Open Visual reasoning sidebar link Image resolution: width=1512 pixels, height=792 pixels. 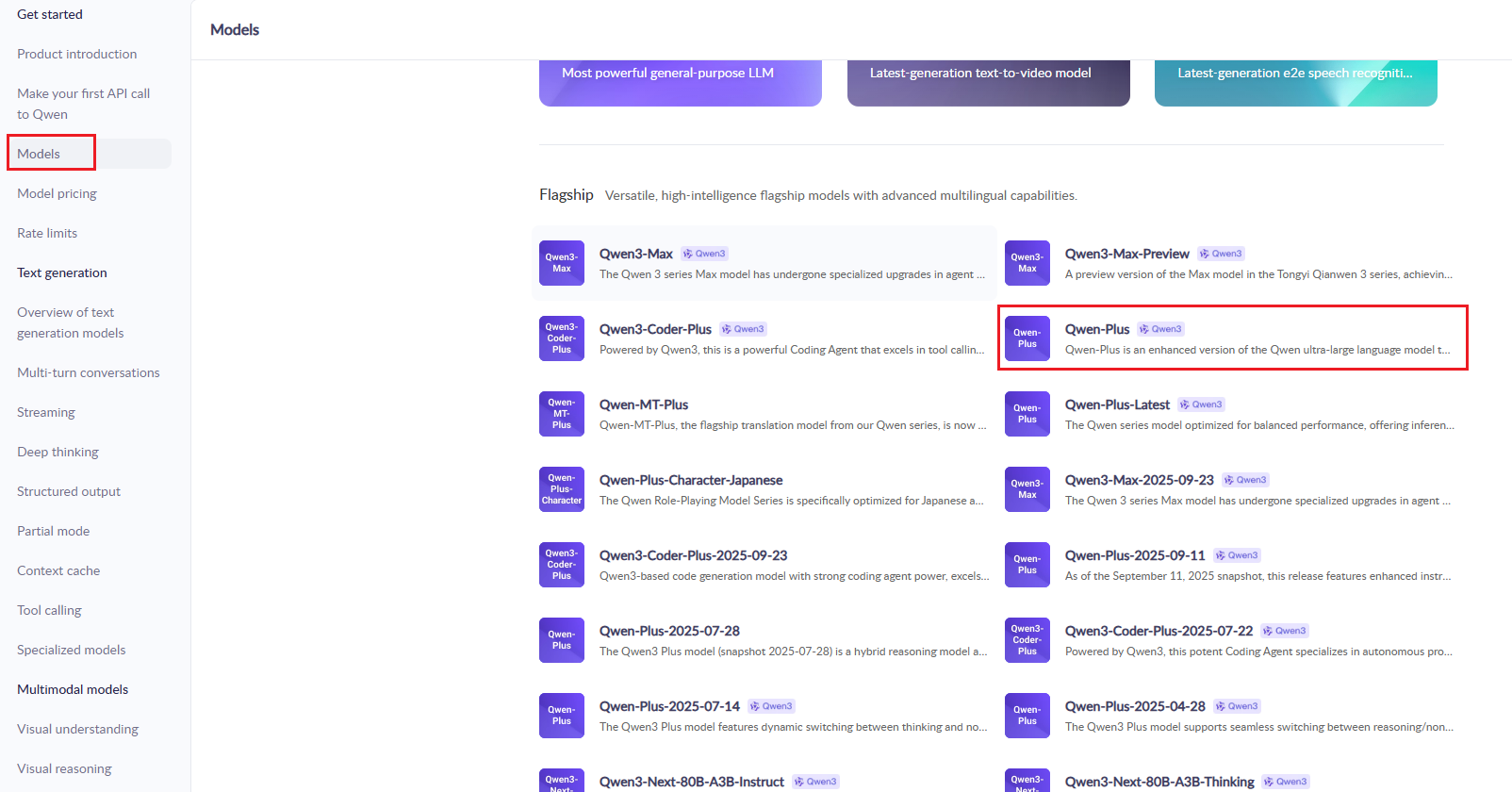pyautogui.click(x=64, y=768)
